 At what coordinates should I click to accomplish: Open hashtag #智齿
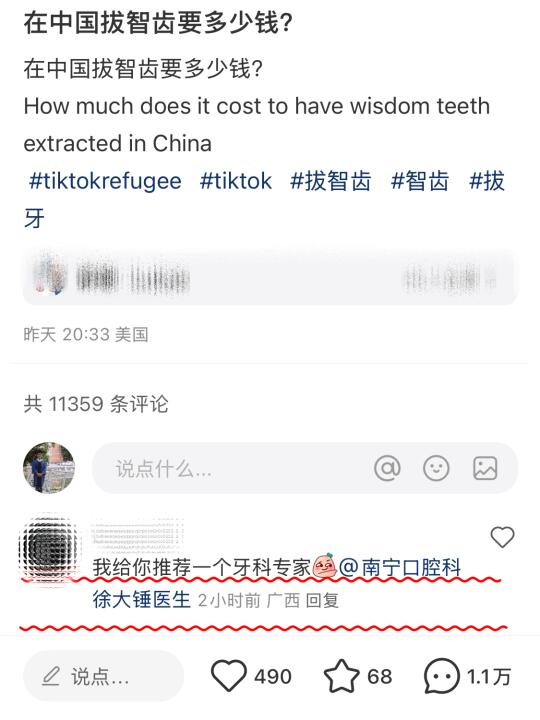tap(420, 181)
